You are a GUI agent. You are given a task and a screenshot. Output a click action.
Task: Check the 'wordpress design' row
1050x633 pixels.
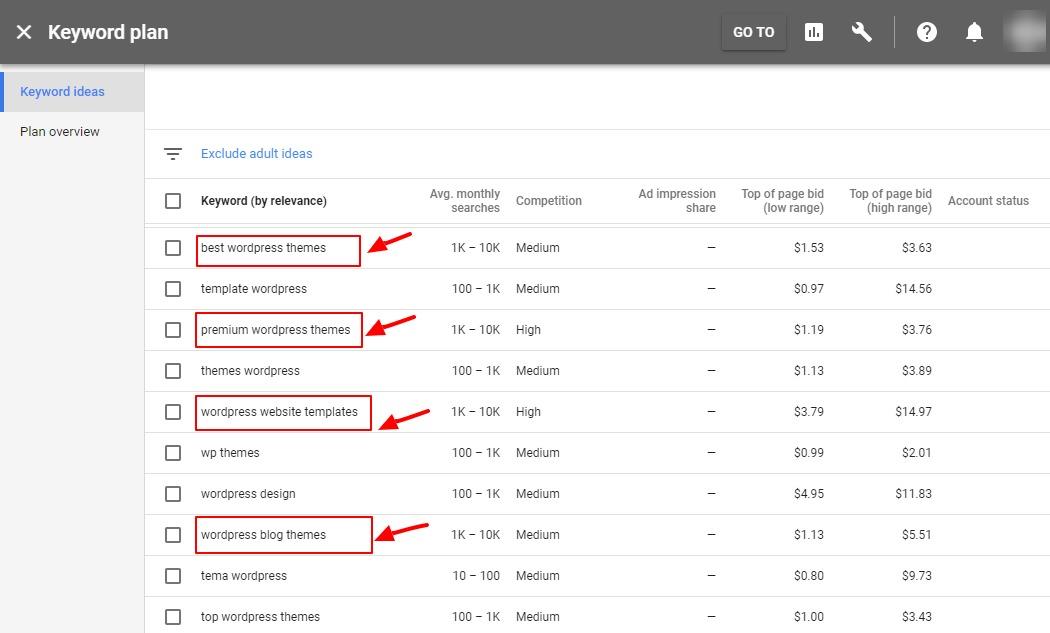tap(173, 494)
